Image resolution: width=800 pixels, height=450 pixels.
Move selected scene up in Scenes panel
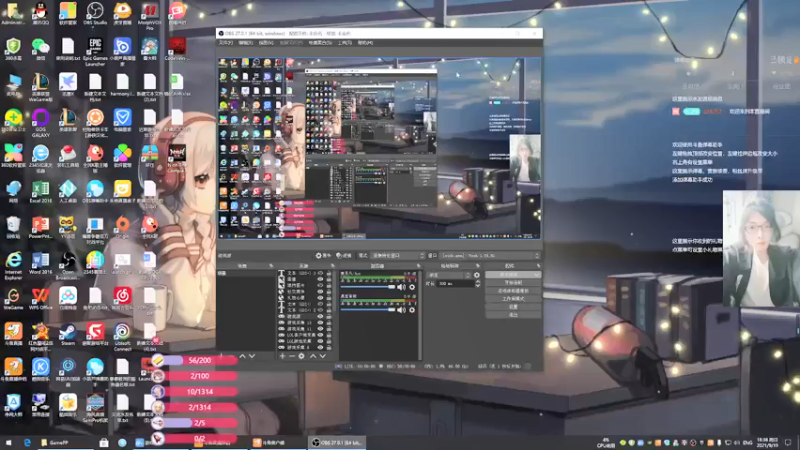click(242, 356)
